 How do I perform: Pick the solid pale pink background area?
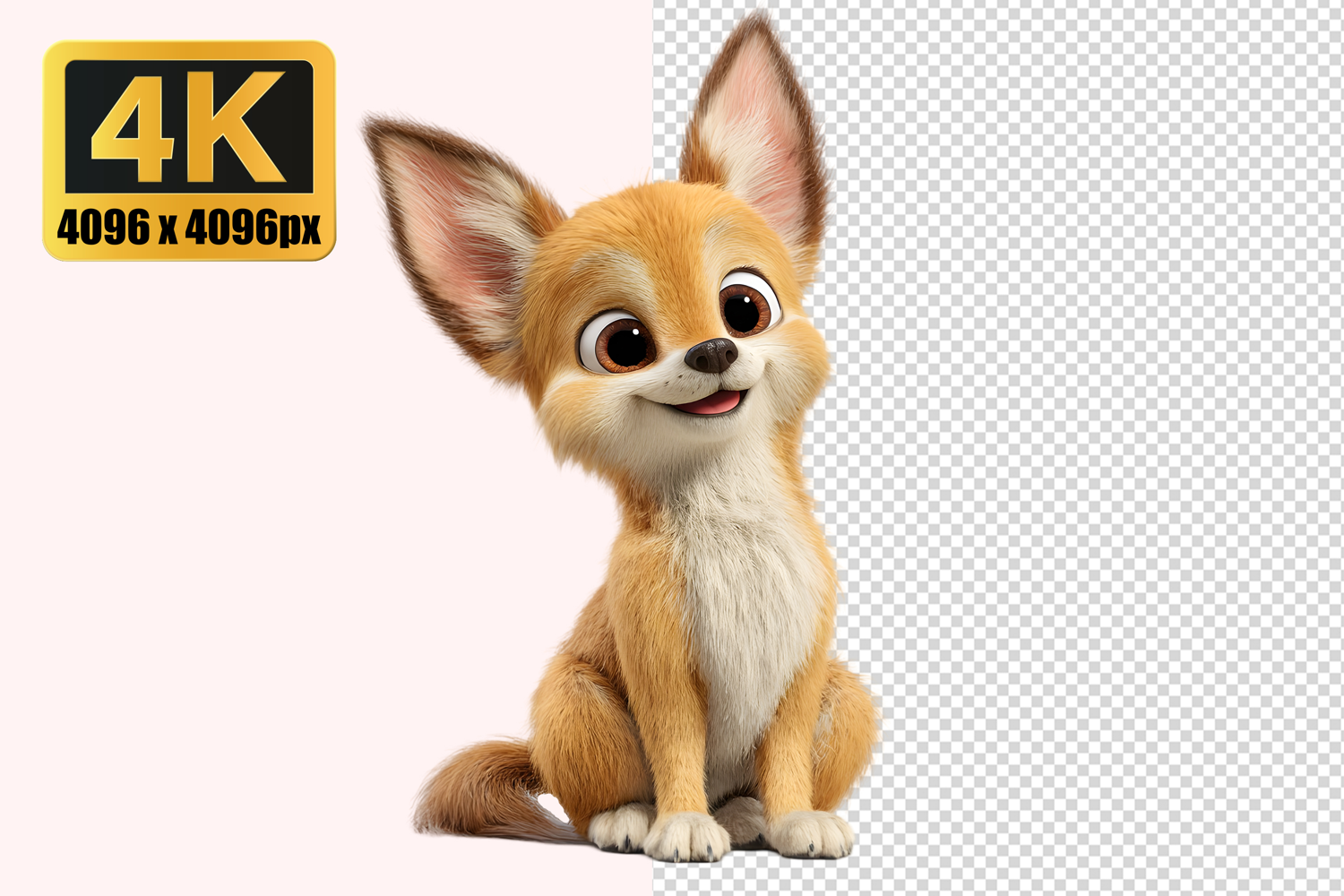pos(224,538)
